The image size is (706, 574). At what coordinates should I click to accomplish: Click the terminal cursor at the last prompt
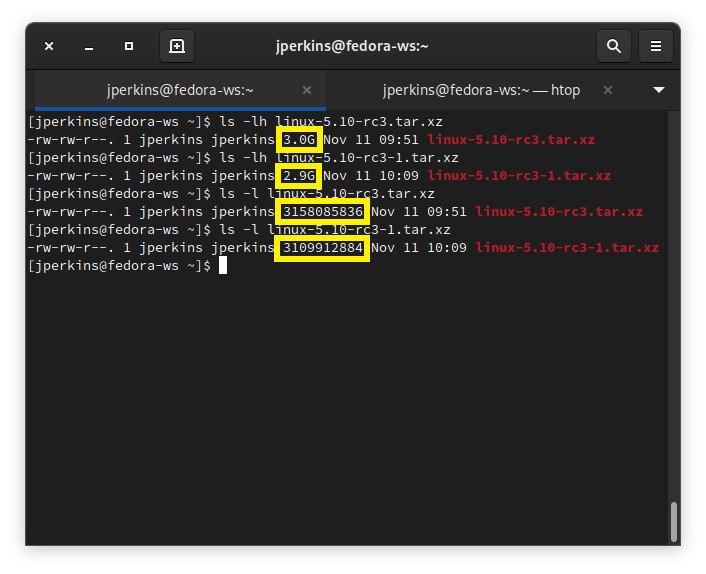pyautogui.click(x=223, y=266)
